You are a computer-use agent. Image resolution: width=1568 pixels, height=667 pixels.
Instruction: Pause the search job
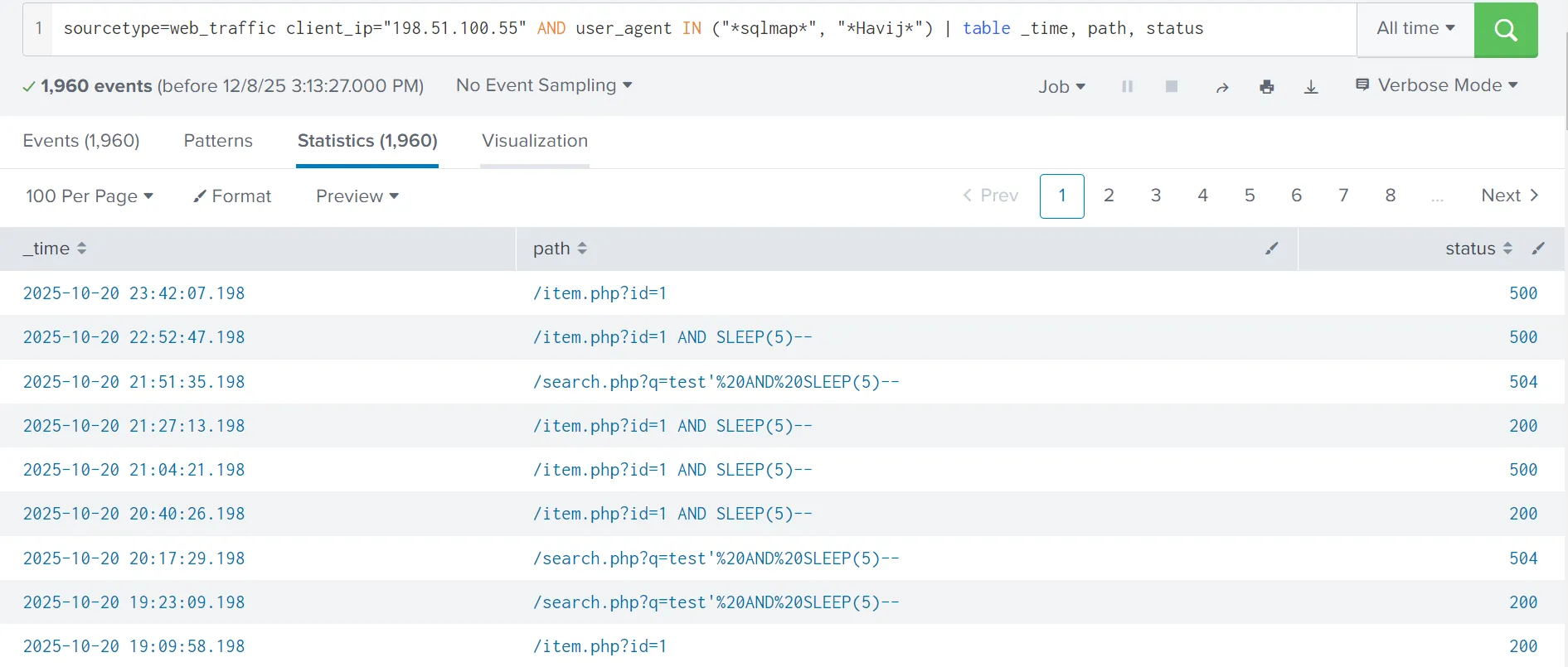click(1127, 86)
